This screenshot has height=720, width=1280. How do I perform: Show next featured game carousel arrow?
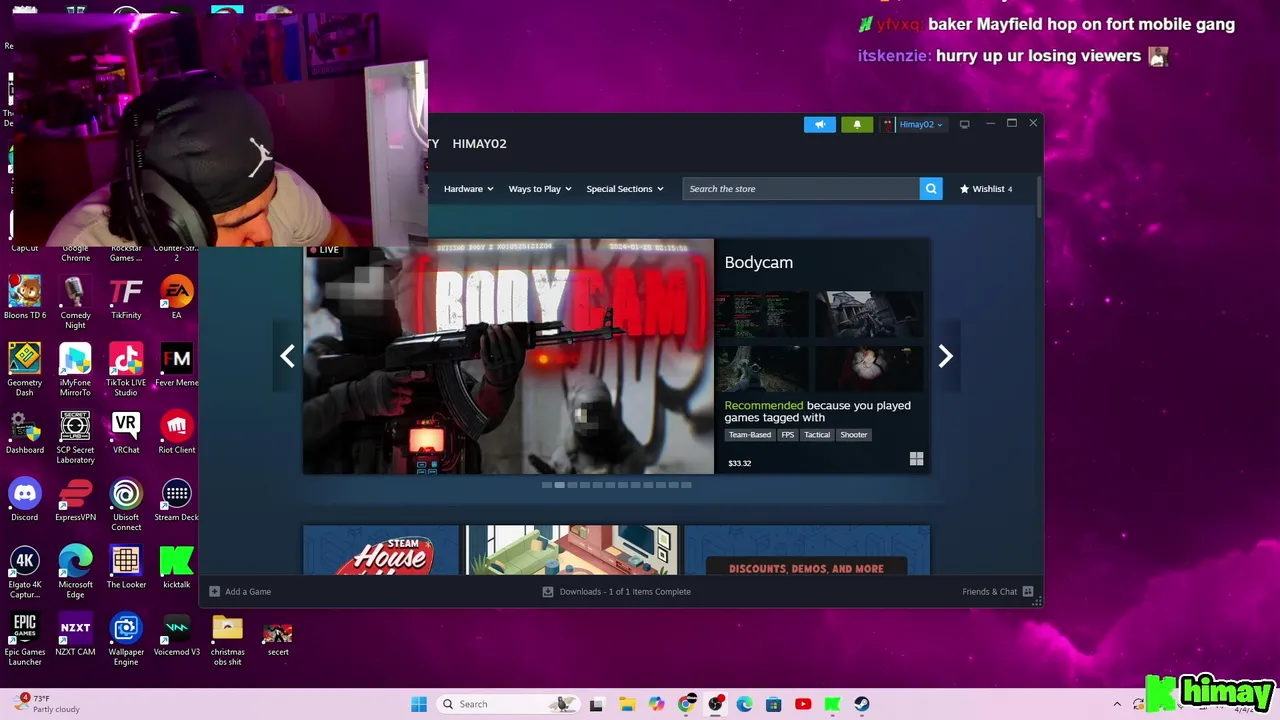tap(946, 356)
